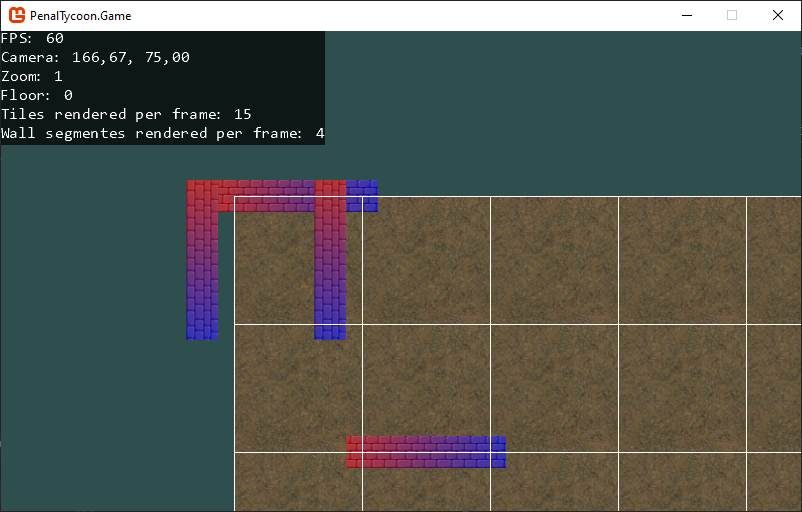Viewport: 802px width, 512px height.
Task: Click the MonoGame app icon in title bar
Action: point(17,15)
